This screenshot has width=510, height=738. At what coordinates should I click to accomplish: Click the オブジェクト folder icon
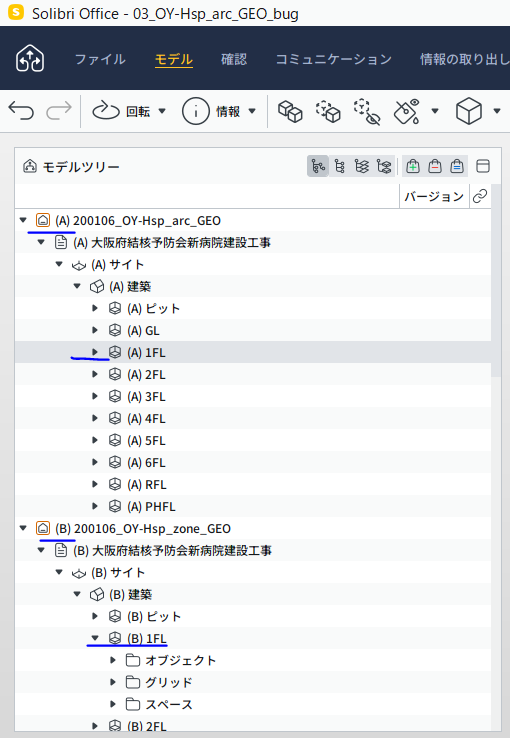click(133, 660)
